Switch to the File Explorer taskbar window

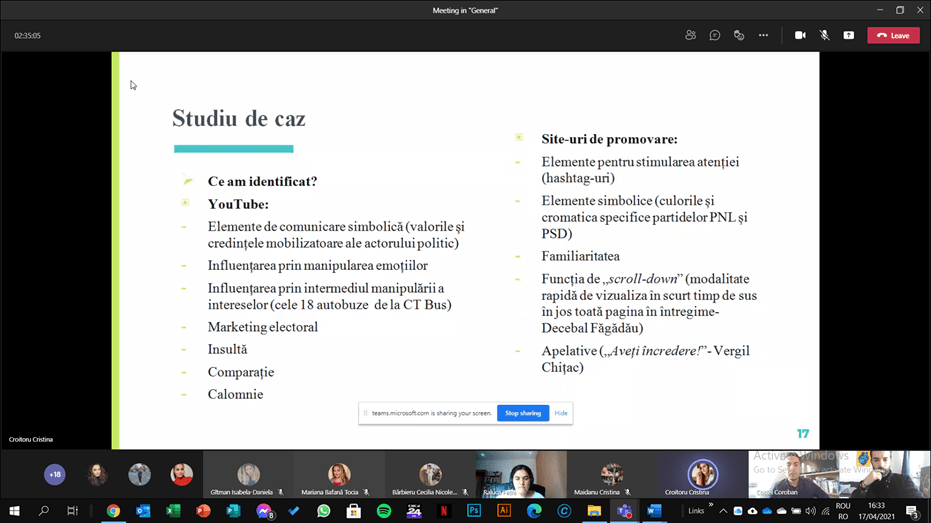[594, 511]
